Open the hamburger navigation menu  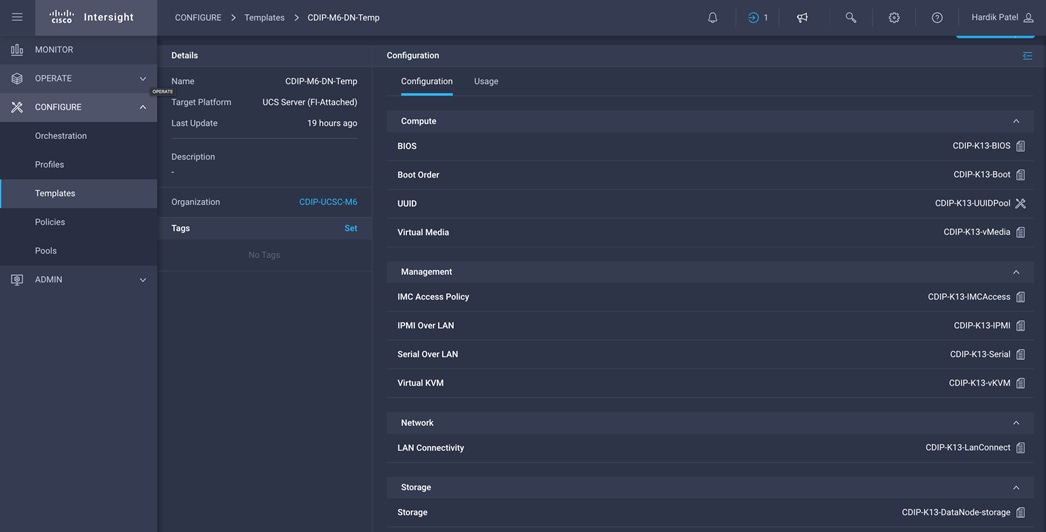click(17, 17)
